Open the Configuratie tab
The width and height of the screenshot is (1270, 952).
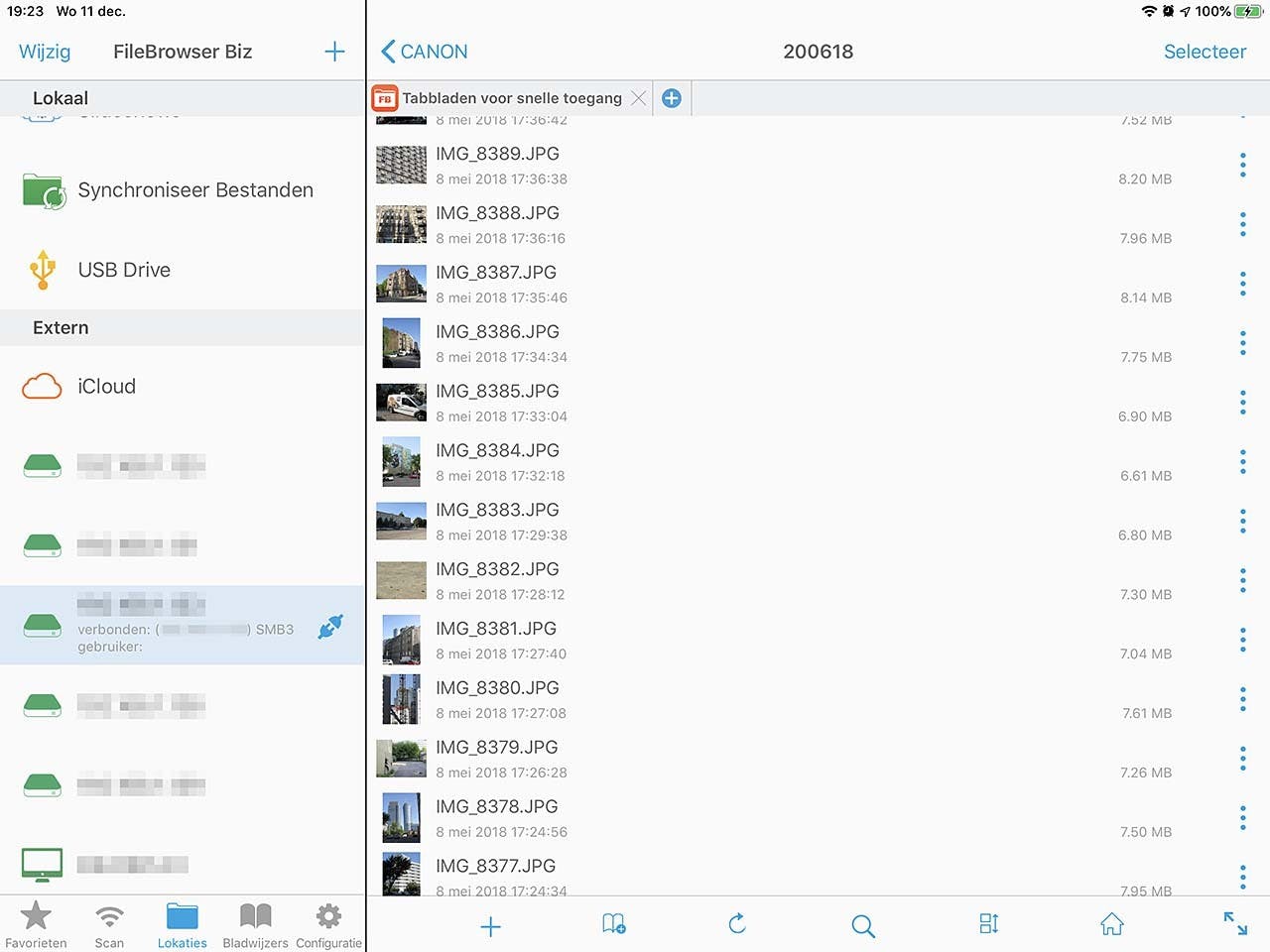pyautogui.click(x=328, y=924)
